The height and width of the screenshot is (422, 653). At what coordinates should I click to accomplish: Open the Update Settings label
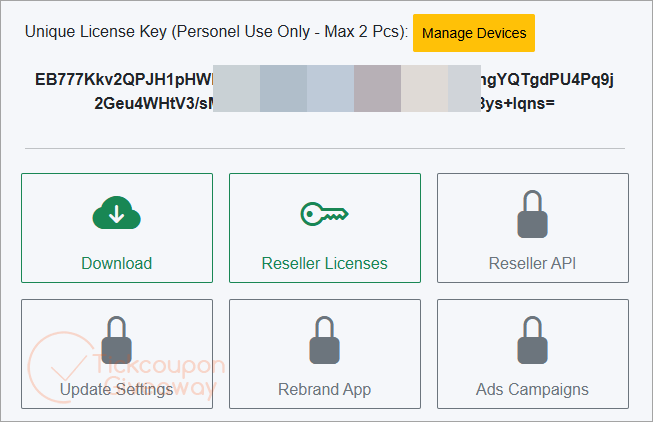point(117,390)
